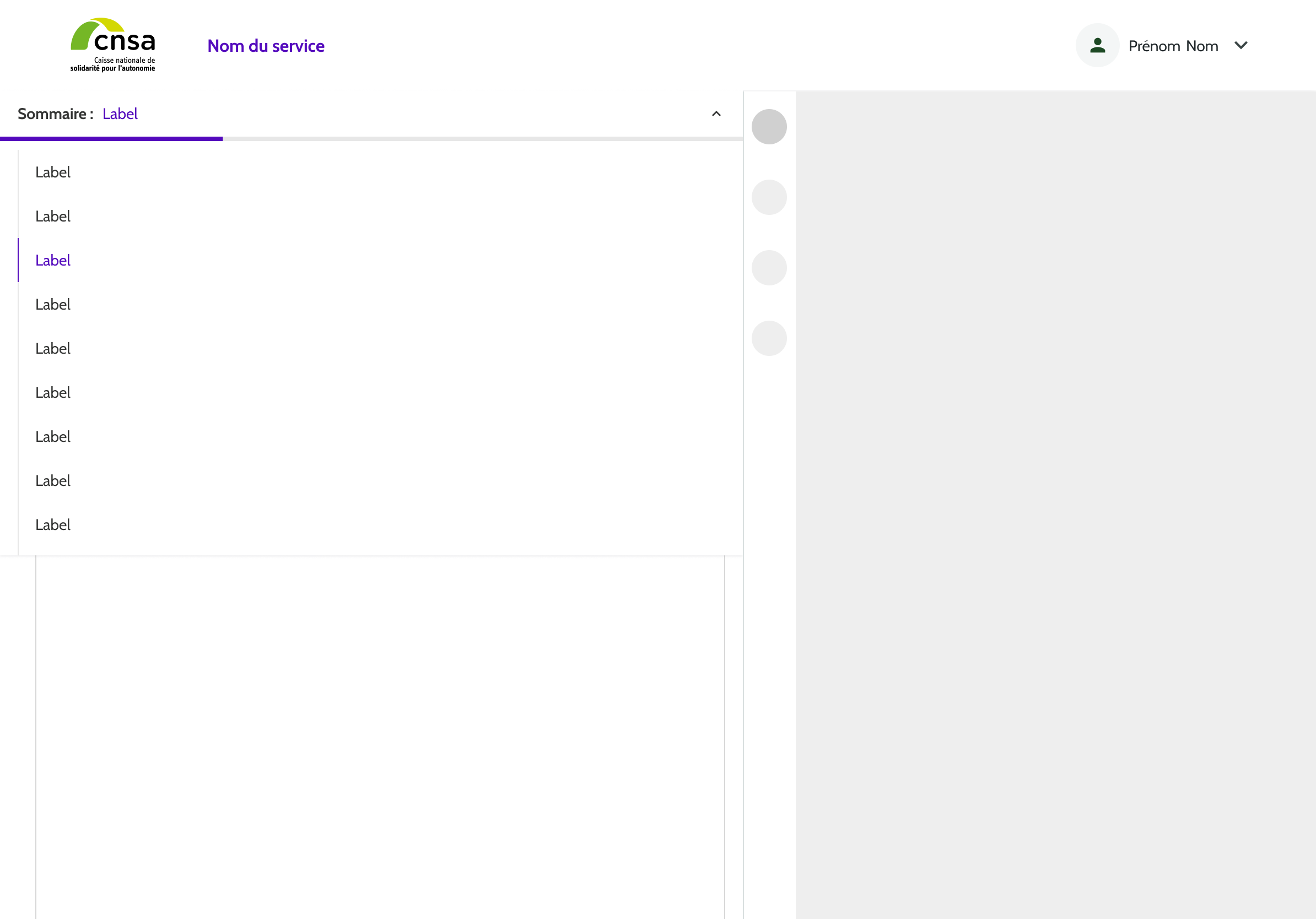Click the second sidebar circle placeholder

pyautogui.click(x=769, y=197)
